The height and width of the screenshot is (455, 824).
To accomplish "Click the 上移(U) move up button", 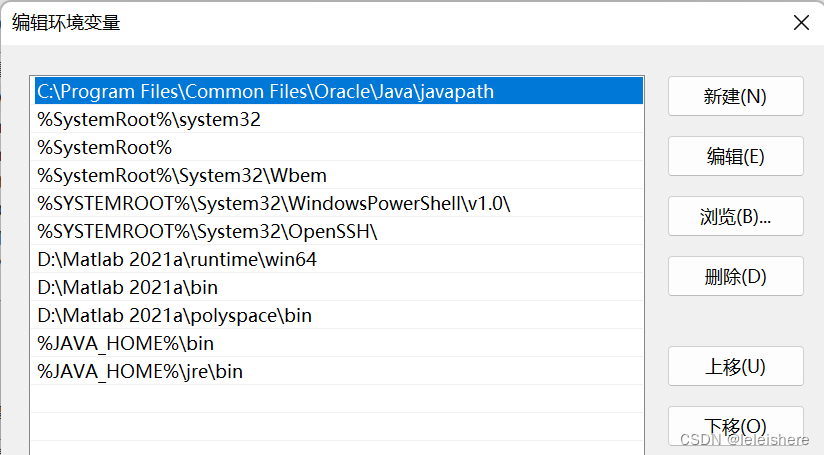I will click(735, 366).
